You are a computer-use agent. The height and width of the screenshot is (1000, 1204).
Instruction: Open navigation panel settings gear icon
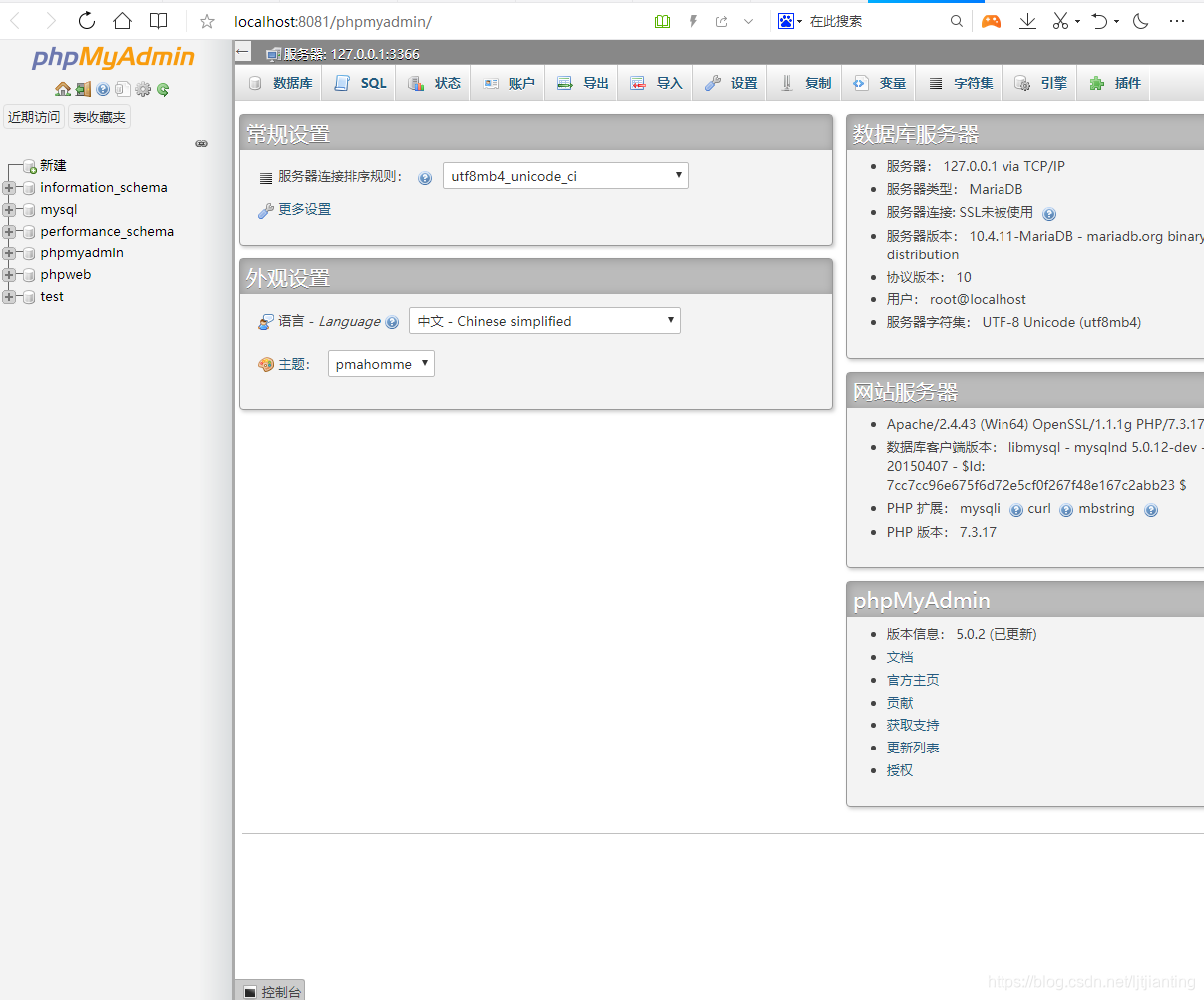click(143, 89)
